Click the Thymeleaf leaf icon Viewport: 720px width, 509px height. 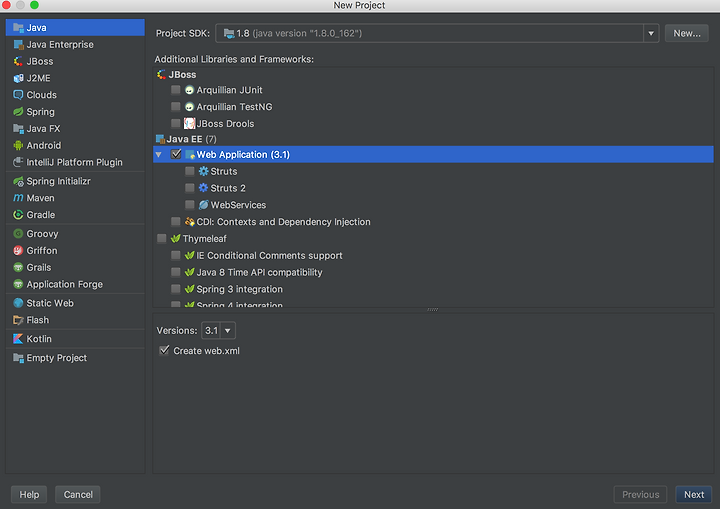pos(175,238)
